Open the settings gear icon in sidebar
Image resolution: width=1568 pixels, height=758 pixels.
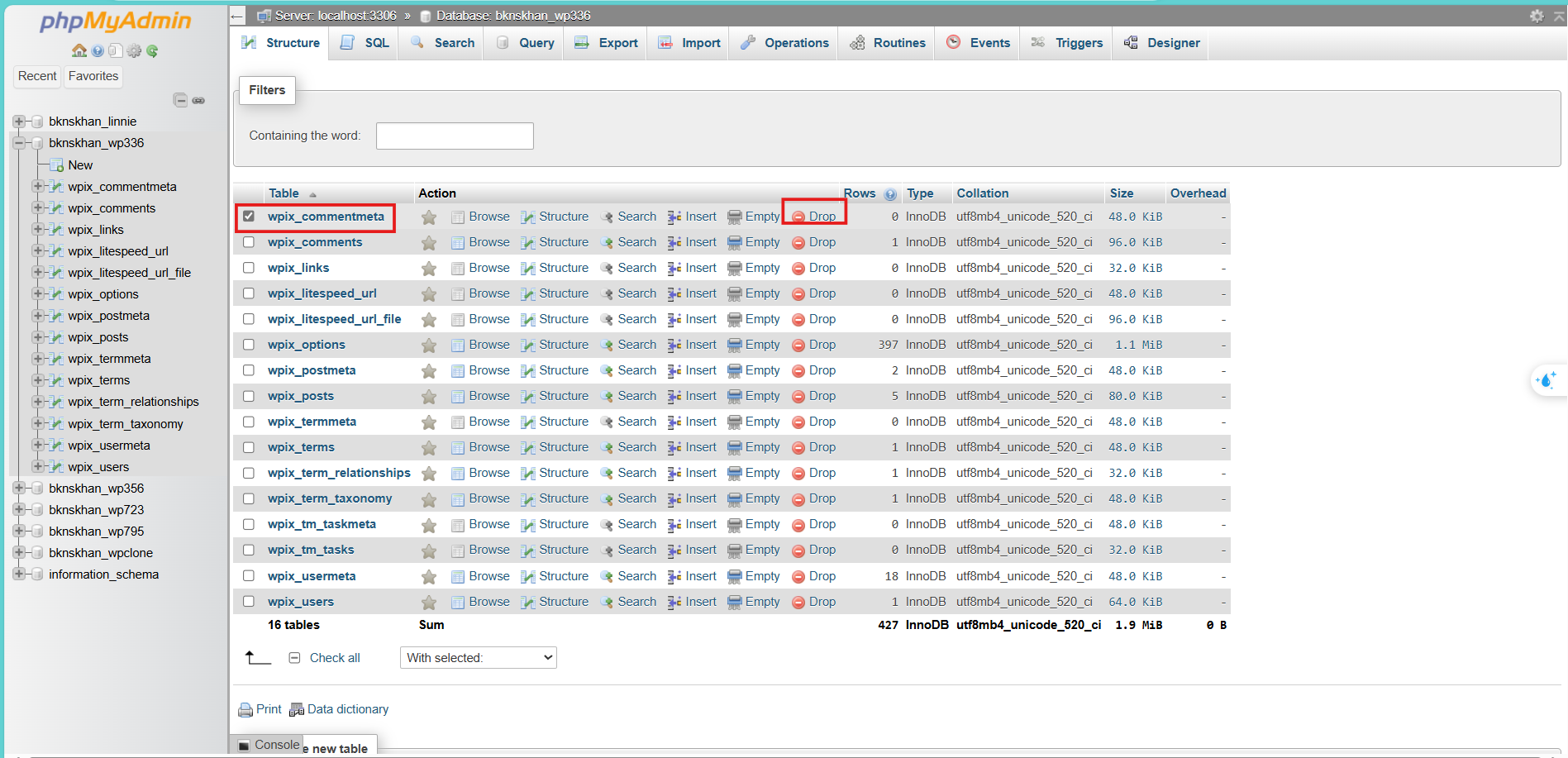[134, 50]
